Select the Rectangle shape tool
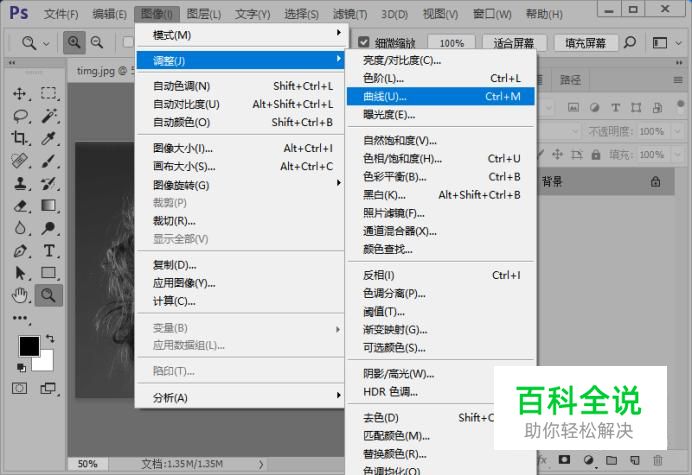The height and width of the screenshot is (475, 692). click(49, 273)
